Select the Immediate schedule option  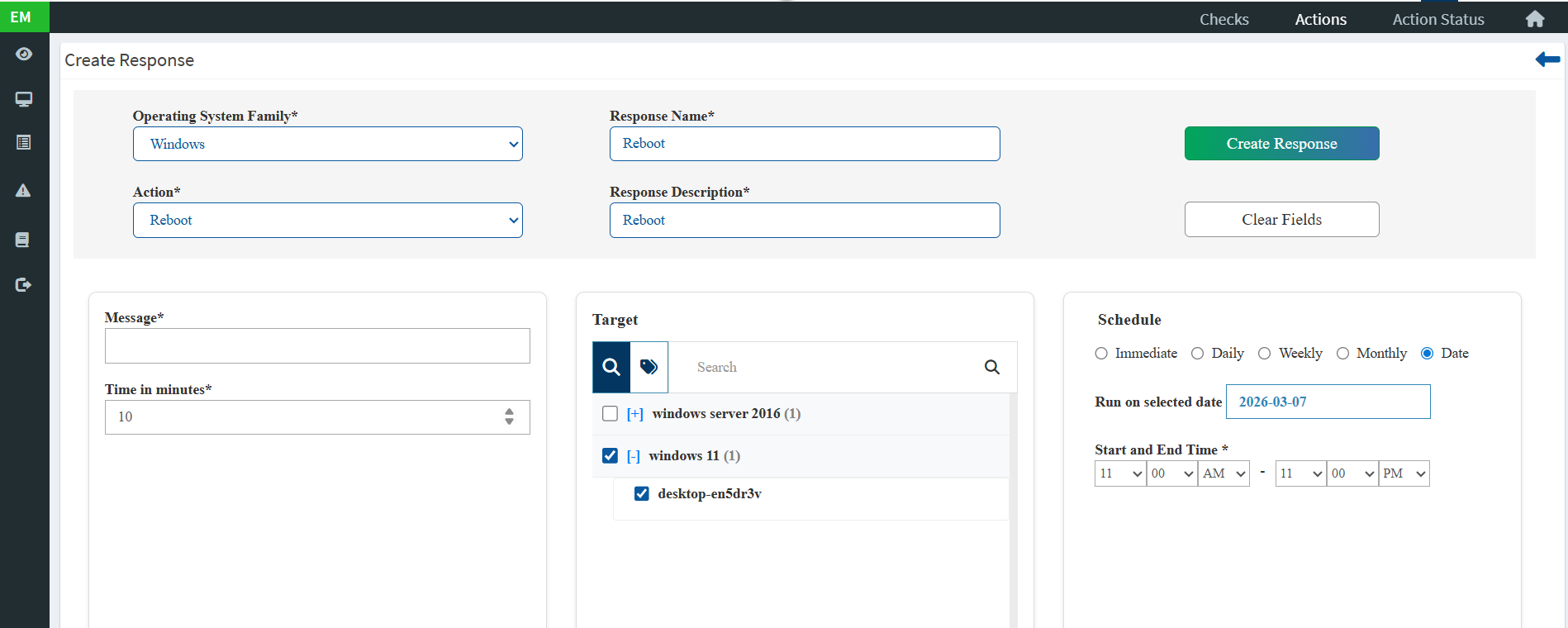(1101, 354)
